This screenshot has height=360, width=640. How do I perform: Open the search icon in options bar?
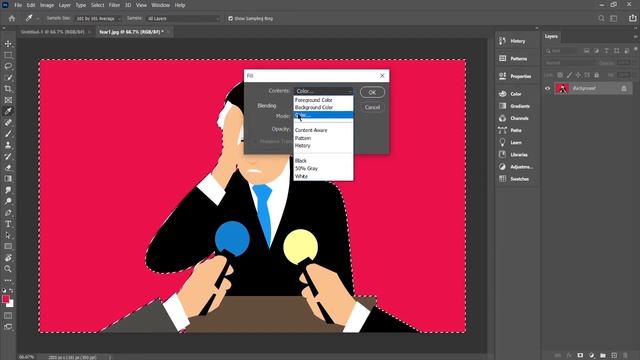point(601,18)
